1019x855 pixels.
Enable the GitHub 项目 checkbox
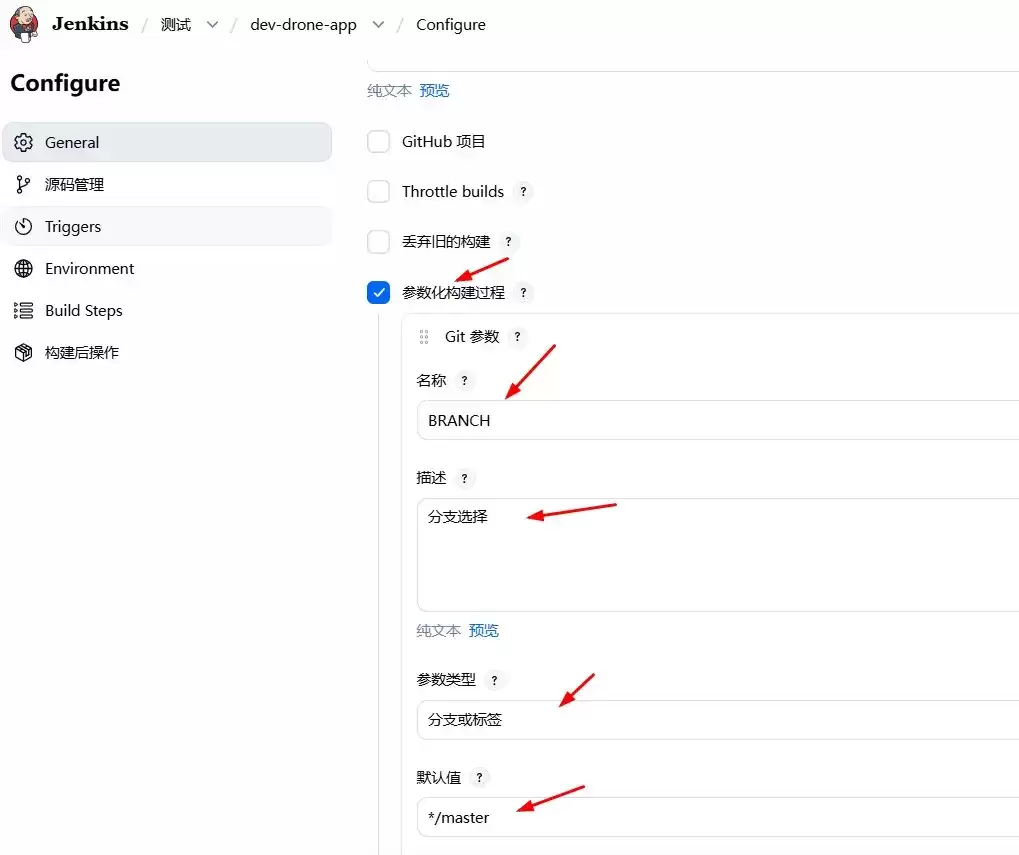(x=378, y=142)
